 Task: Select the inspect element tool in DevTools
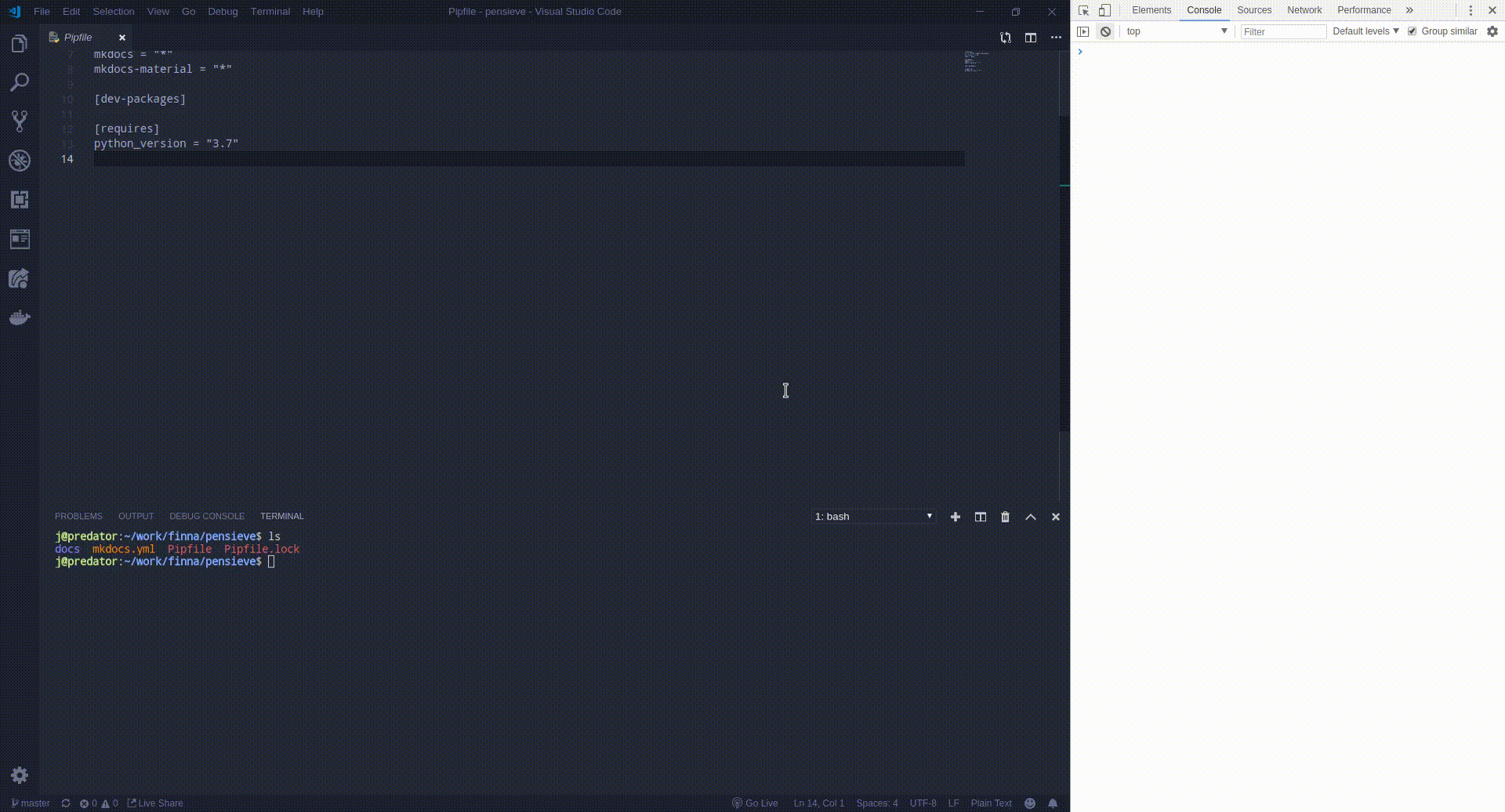[1084, 10]
